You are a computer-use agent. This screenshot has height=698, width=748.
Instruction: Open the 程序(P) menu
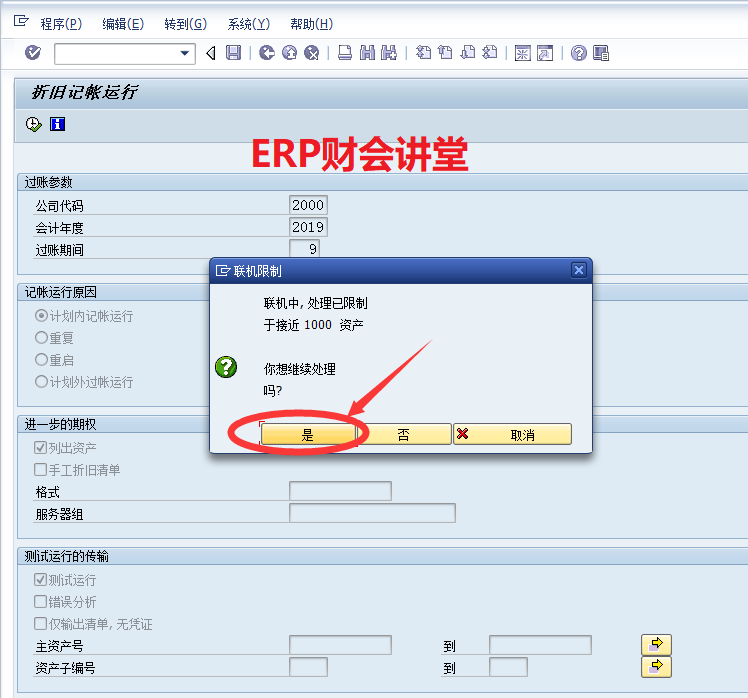tap(61, 24)
